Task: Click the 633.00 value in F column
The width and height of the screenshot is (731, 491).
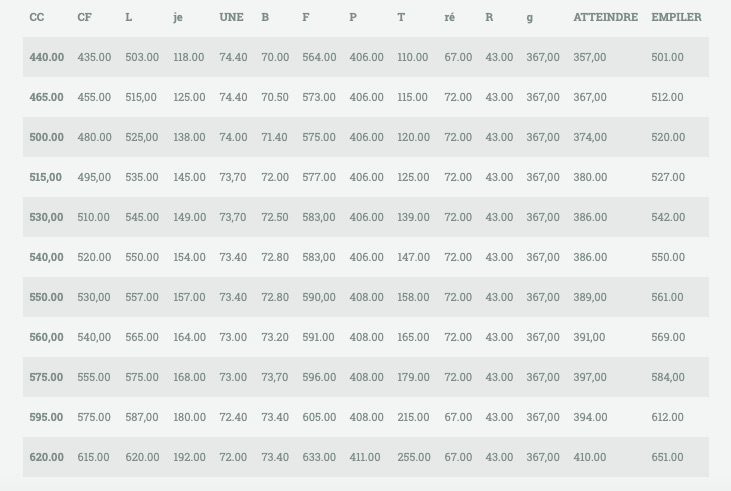Action: click(x=319, y=457)
